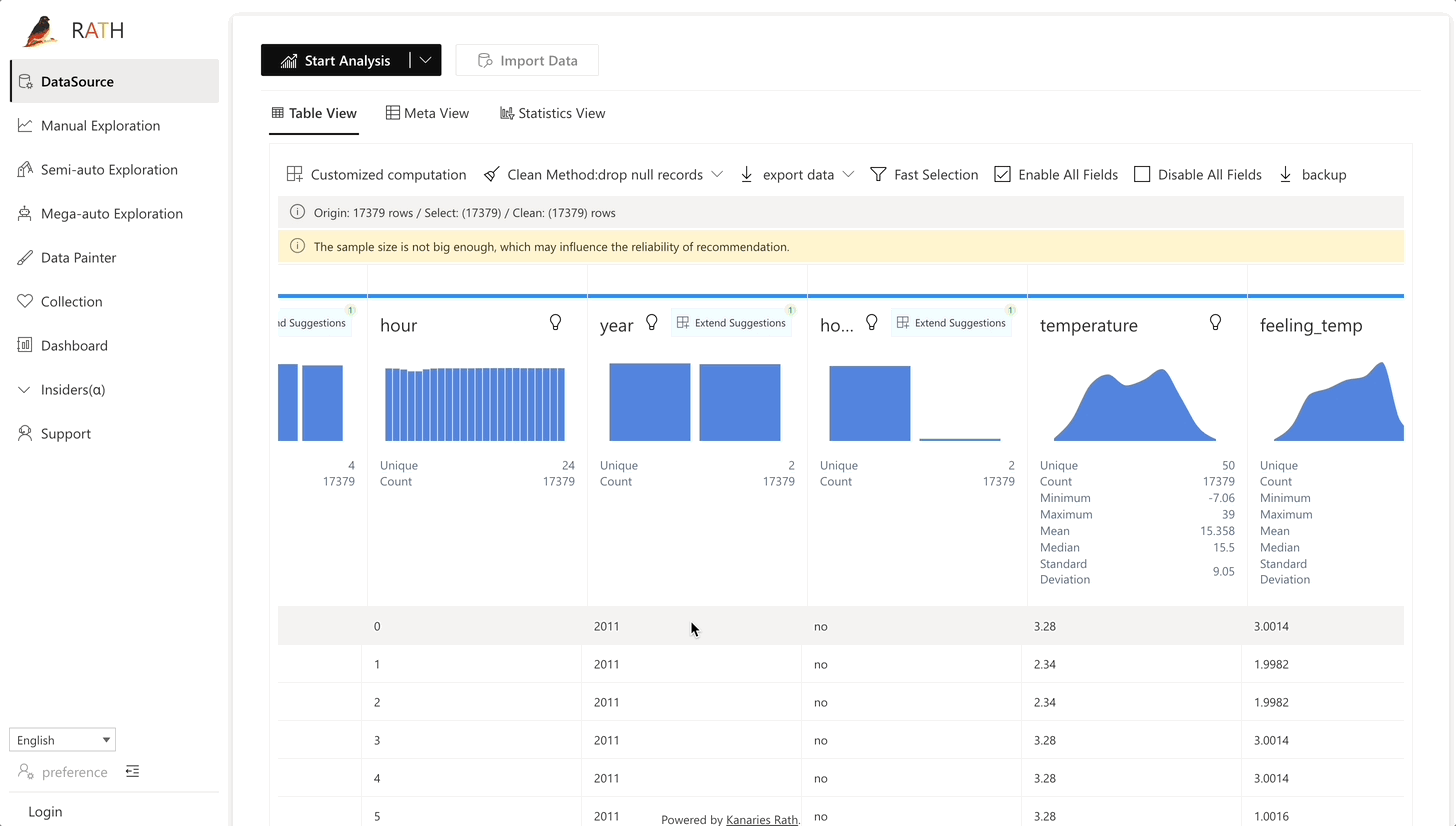Expand the Insiders section in sidebar
1456x826 pixels.
(x=72, y=390)
